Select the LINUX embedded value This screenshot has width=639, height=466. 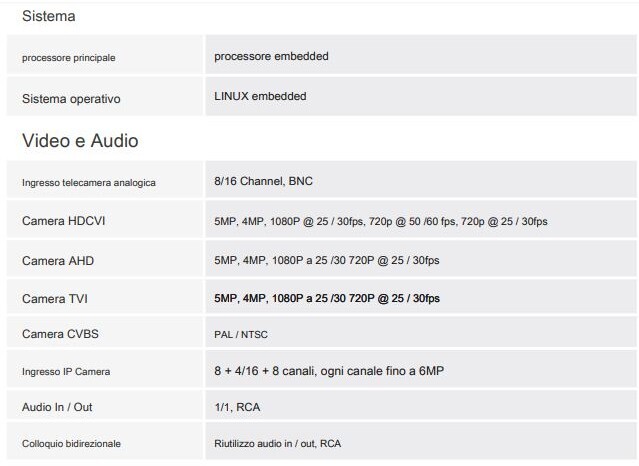pyautogui.click(x=260, y=96)
